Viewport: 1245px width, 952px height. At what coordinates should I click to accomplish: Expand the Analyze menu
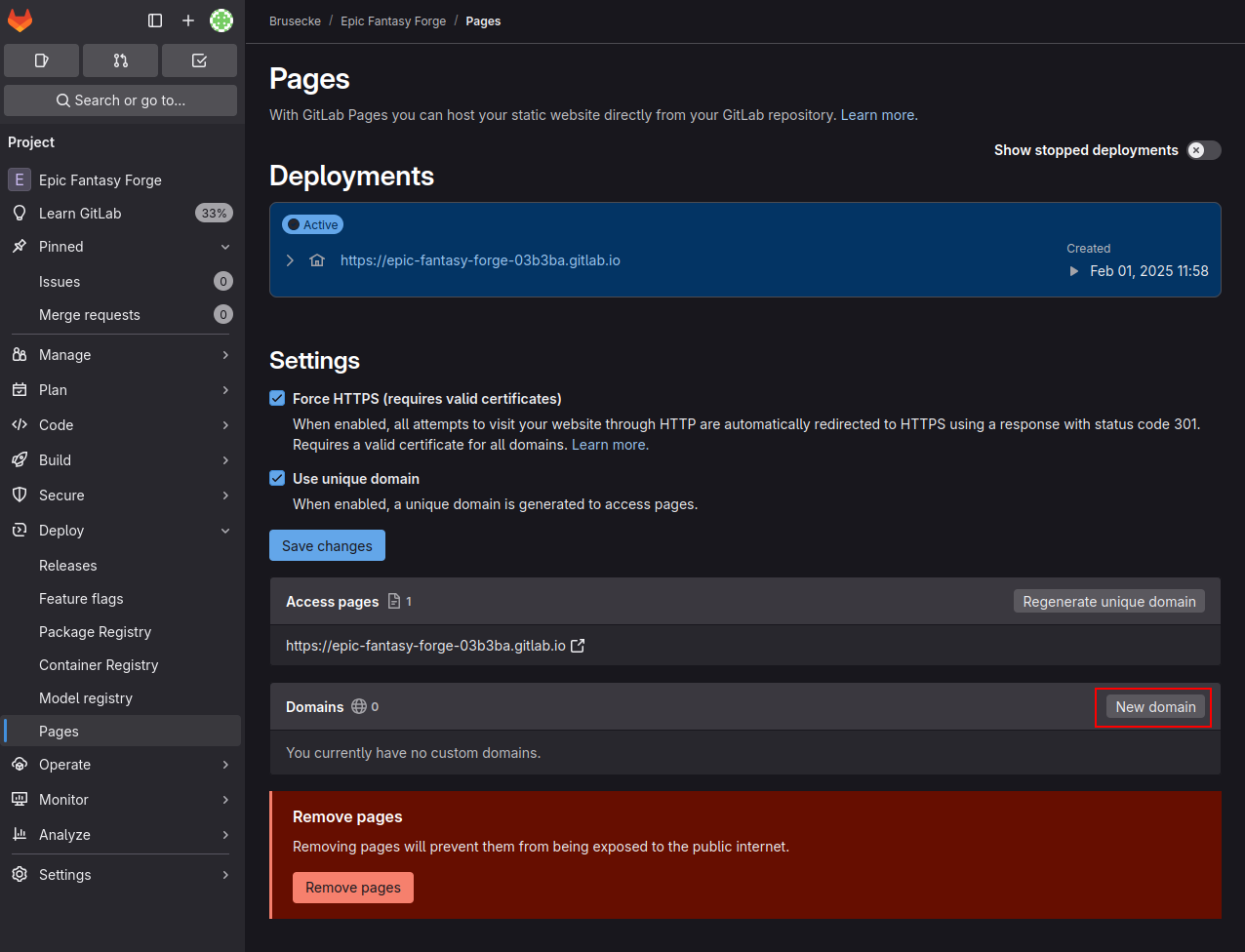[x=122, y=835]
